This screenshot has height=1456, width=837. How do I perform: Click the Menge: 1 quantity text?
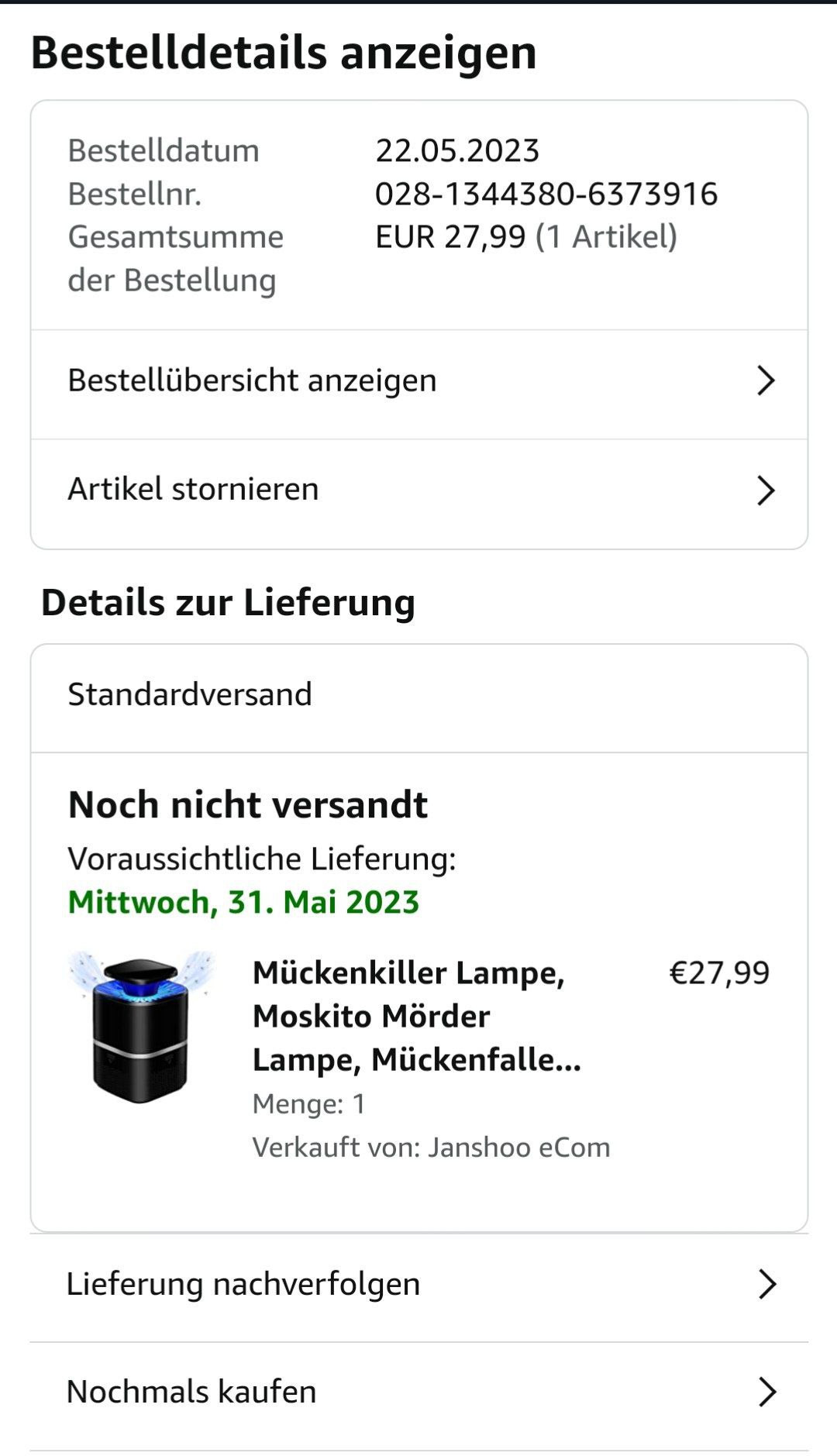click(x=308, y=1103)
